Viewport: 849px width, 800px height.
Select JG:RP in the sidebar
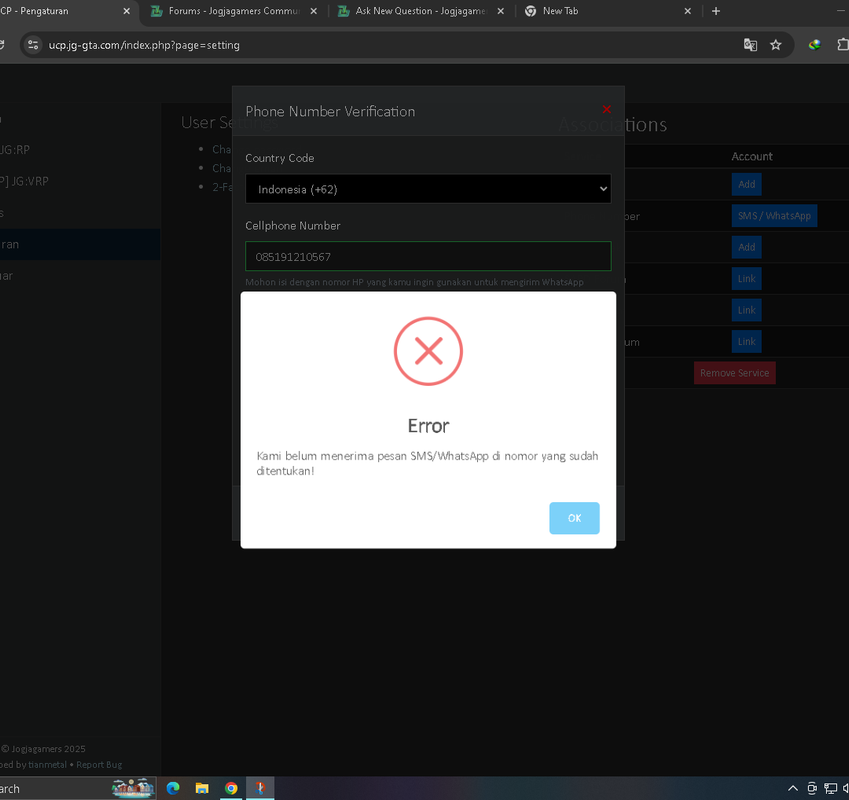pos(15,150)
